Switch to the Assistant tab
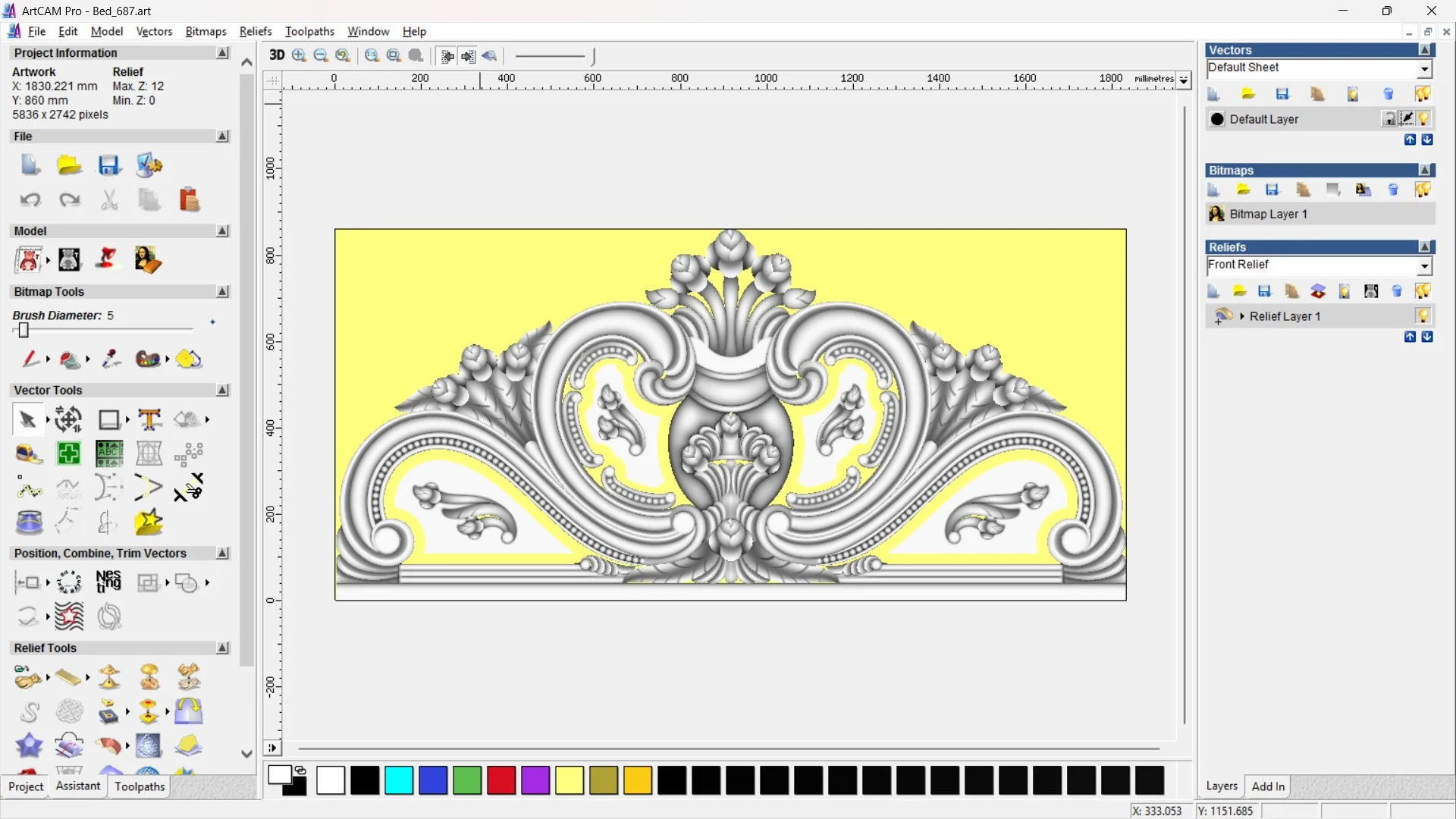This screenshot has height=819, width=1456. click(x=77, y=786)
